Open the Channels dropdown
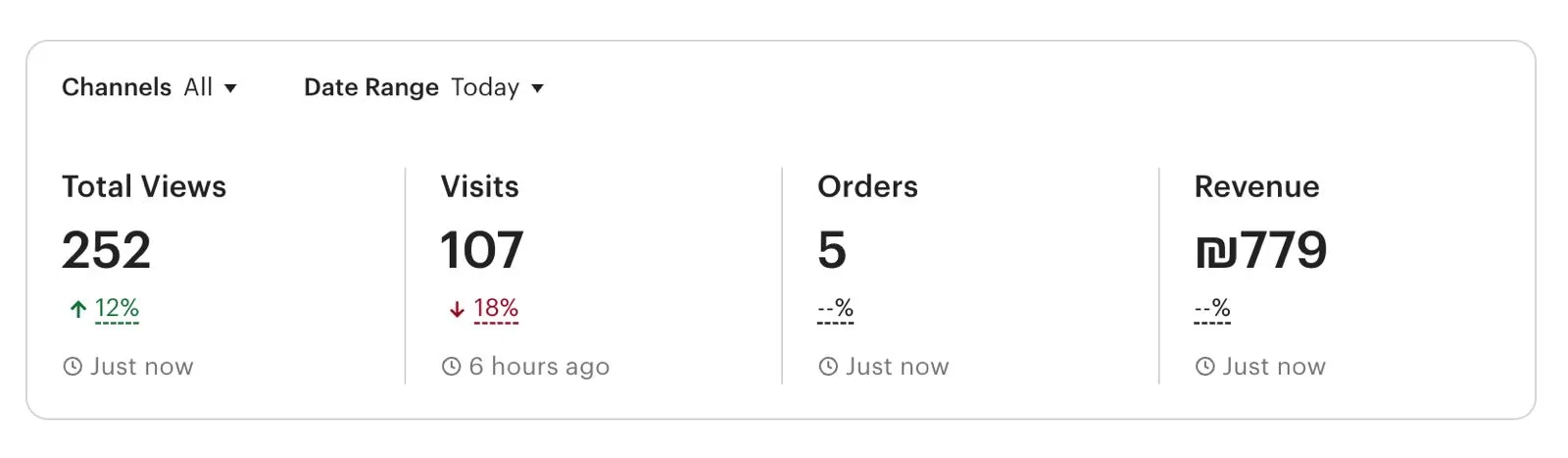Viewport: 1568px width, 458px height. pyautogui.click(x=149, y=87)
